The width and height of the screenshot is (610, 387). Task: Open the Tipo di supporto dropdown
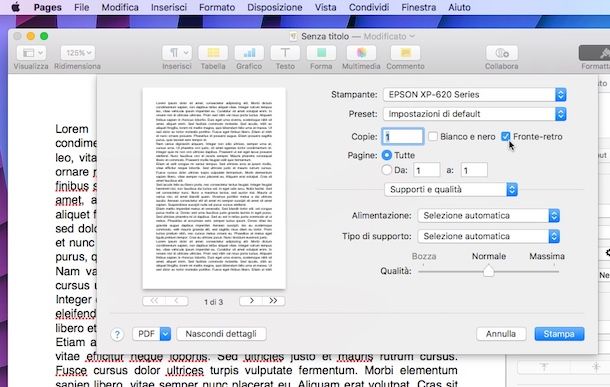click(x=489, y=236)
